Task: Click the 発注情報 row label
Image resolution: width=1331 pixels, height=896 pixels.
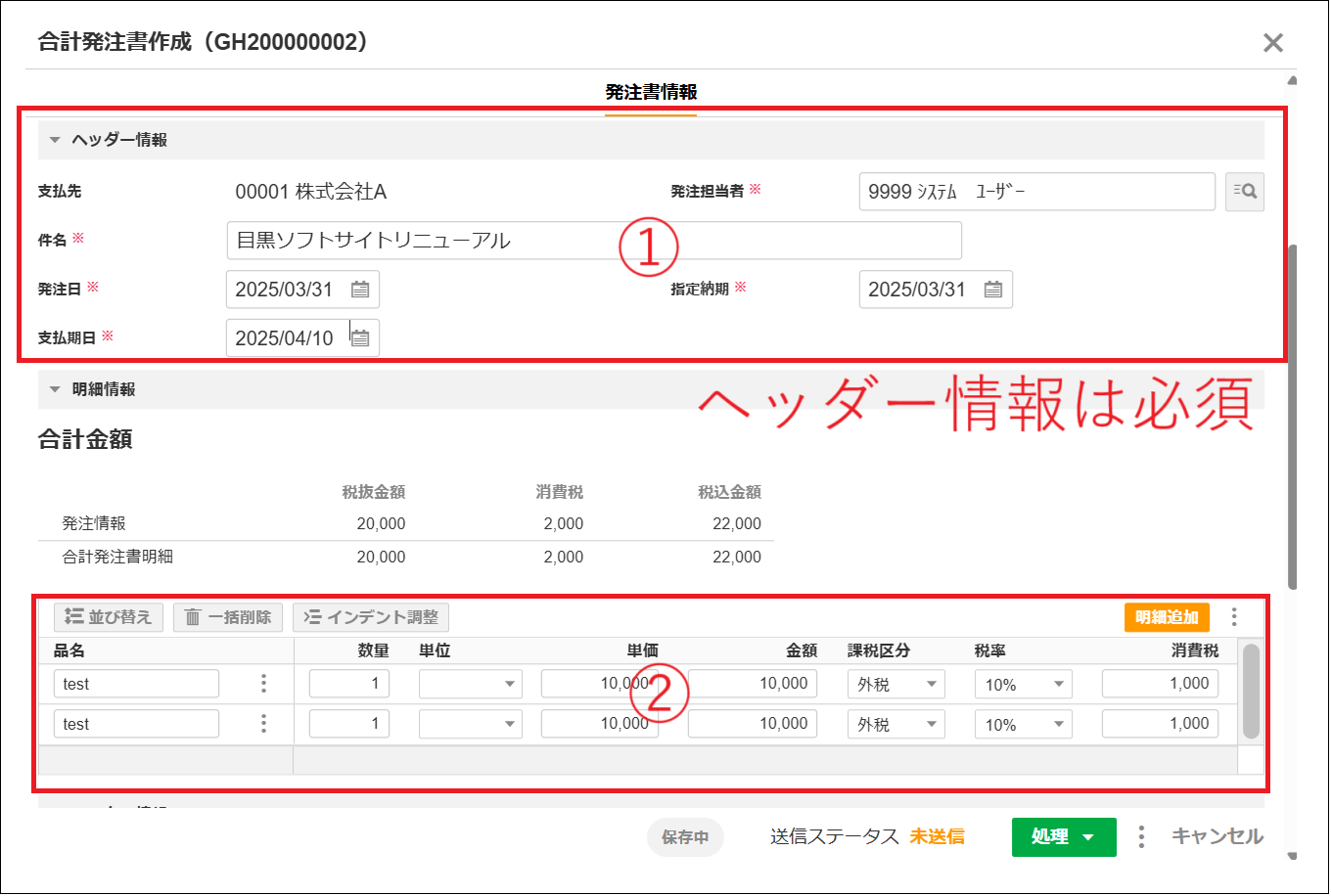Action: coord(94,523)
